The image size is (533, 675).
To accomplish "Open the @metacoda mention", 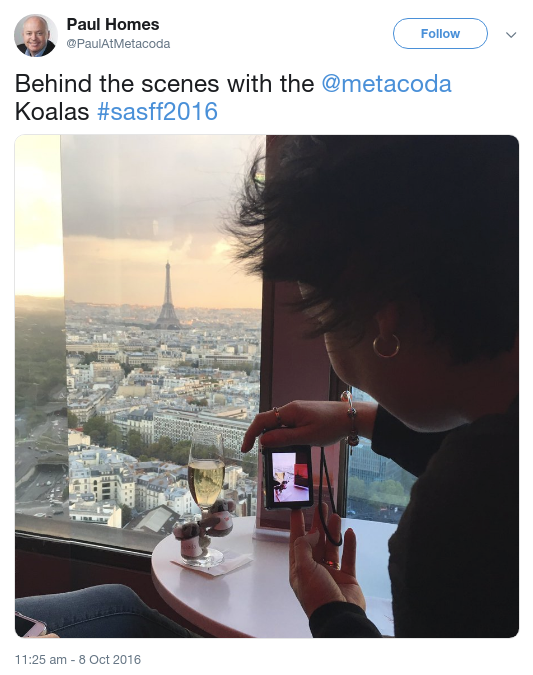I will point(386,83).
